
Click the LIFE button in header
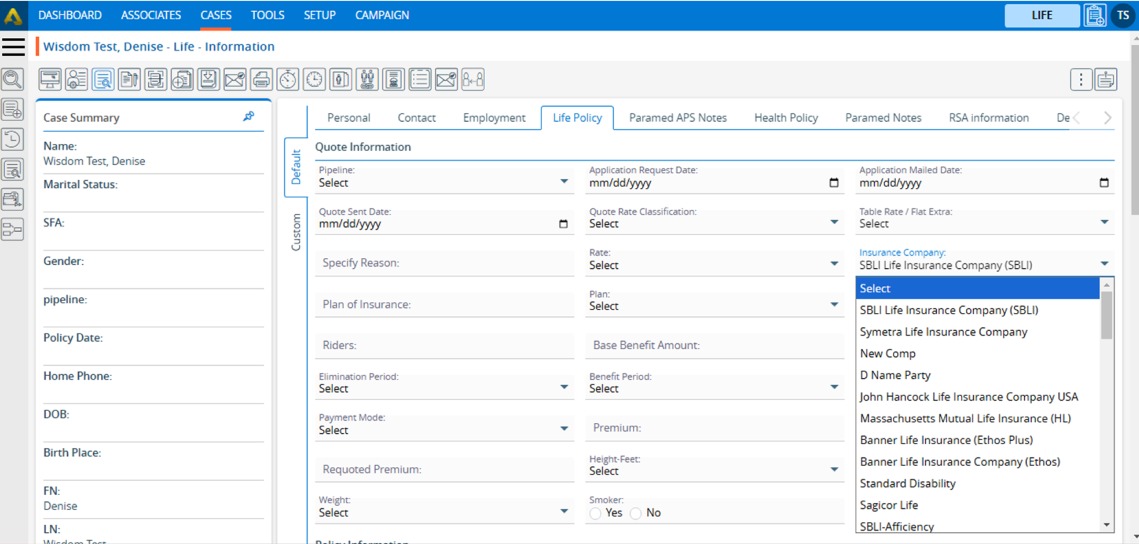pyautogui.click(x=1042, y=15)
